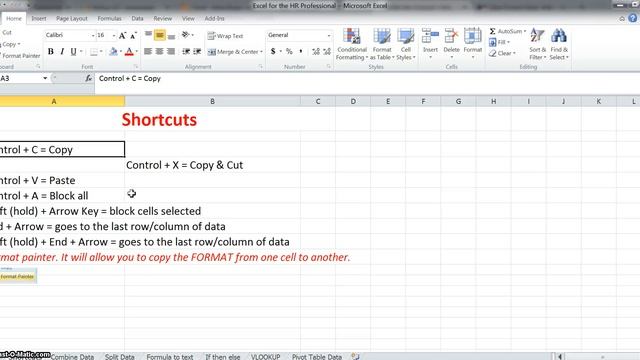Center text horizontally

pos(160,51)
